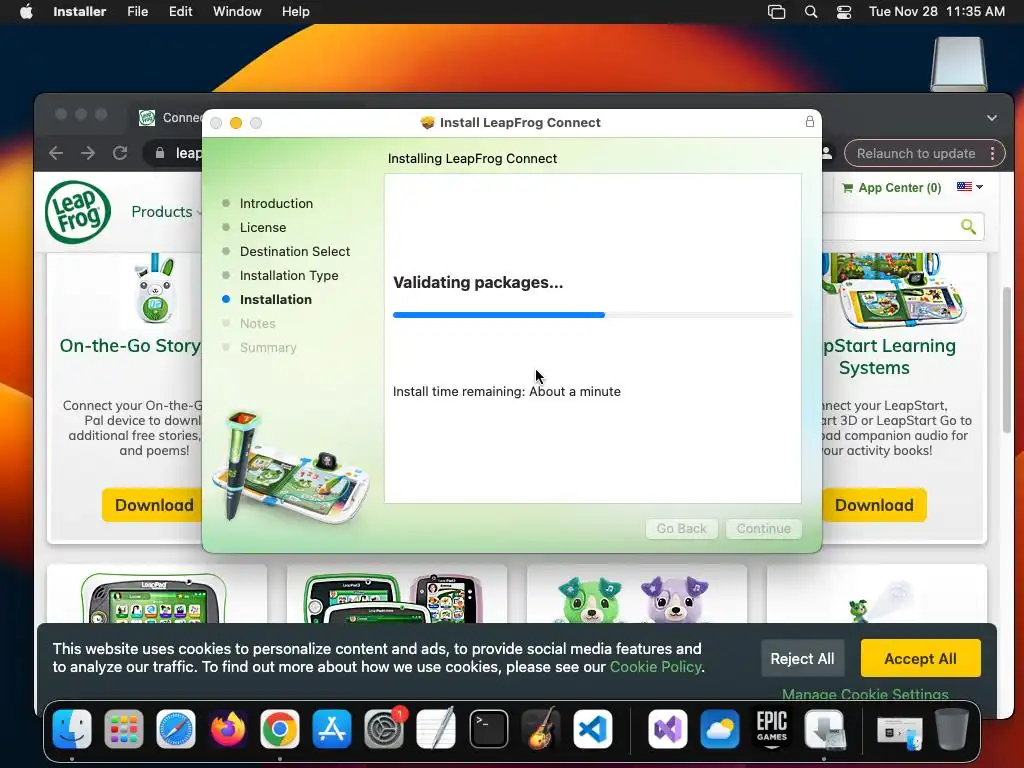
Task: Open the Apple menu
Action: pyautogui.click(x=26, y=12)
